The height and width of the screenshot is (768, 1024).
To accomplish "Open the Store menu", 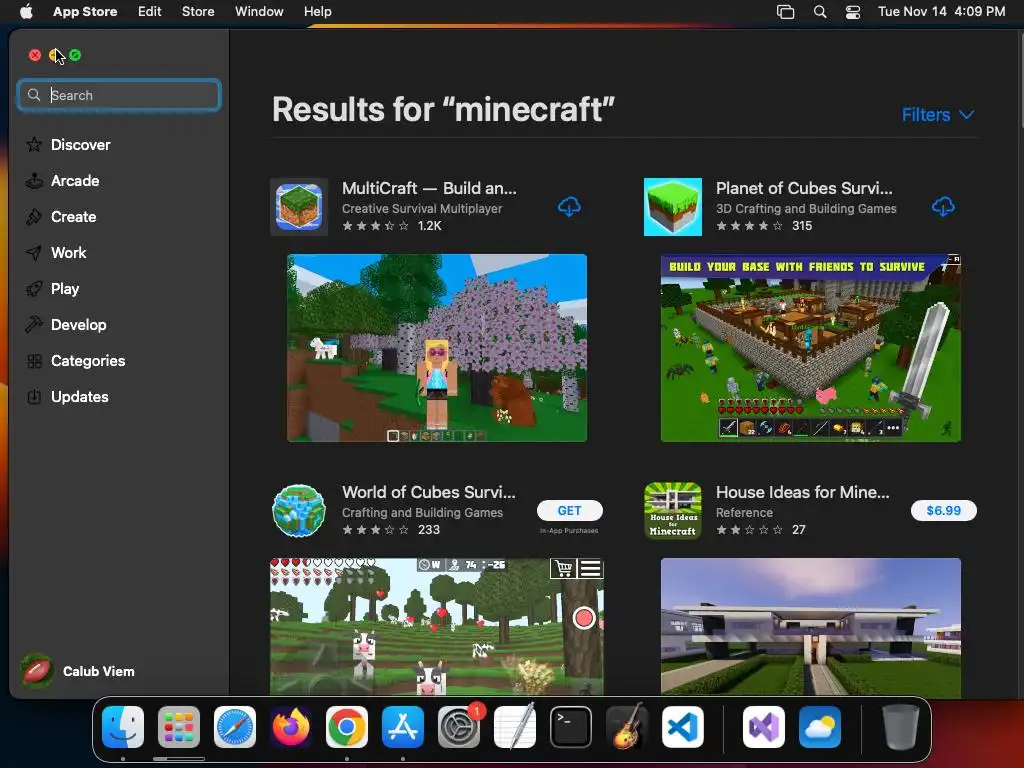I will (198, 12).
